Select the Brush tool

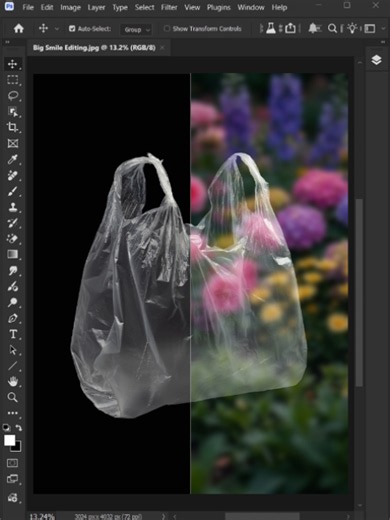click(13, 191)
